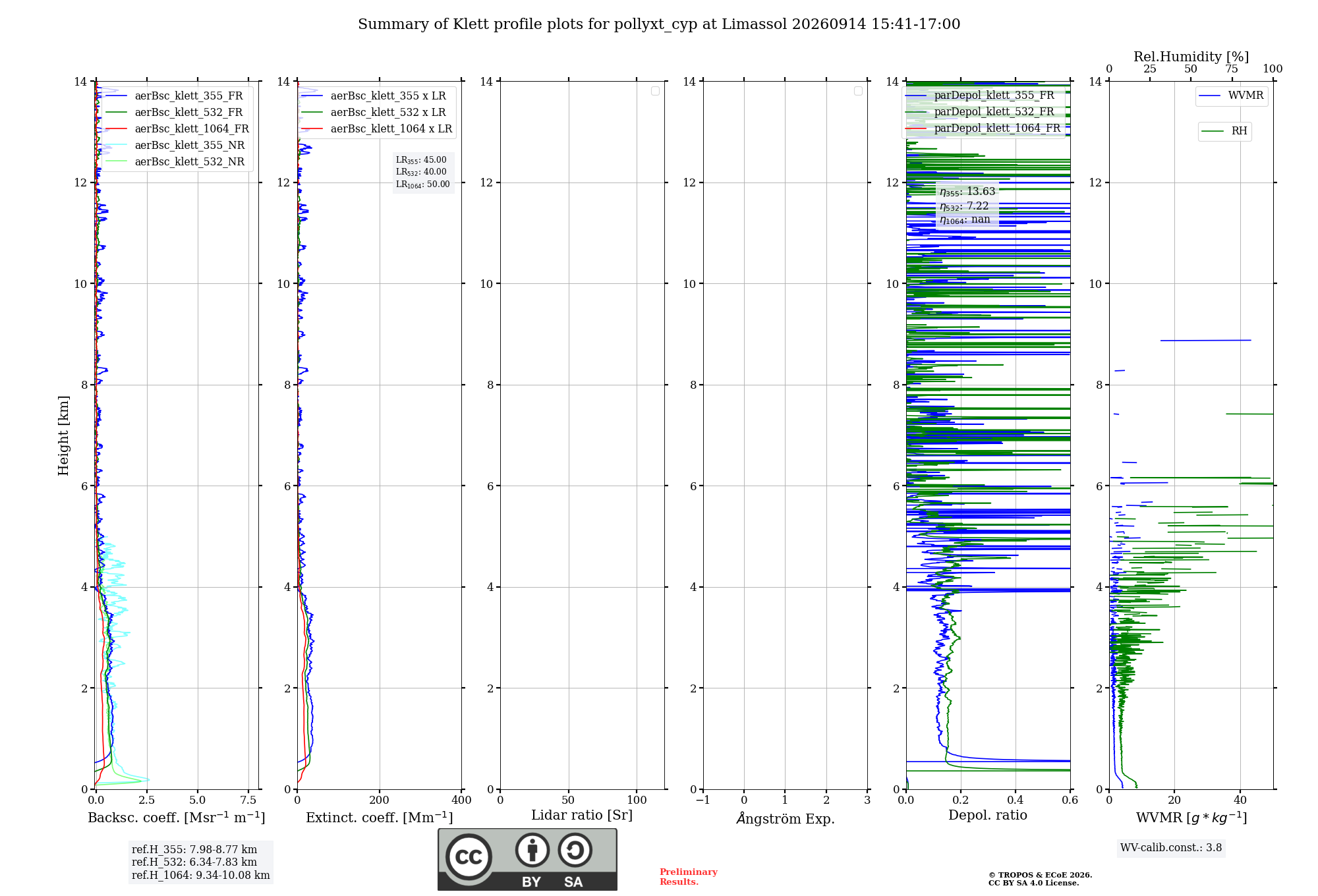The width and height of the screenshot is (1318, 896).
Task: Click the RH legend entry
Action: click(1225, 131)
